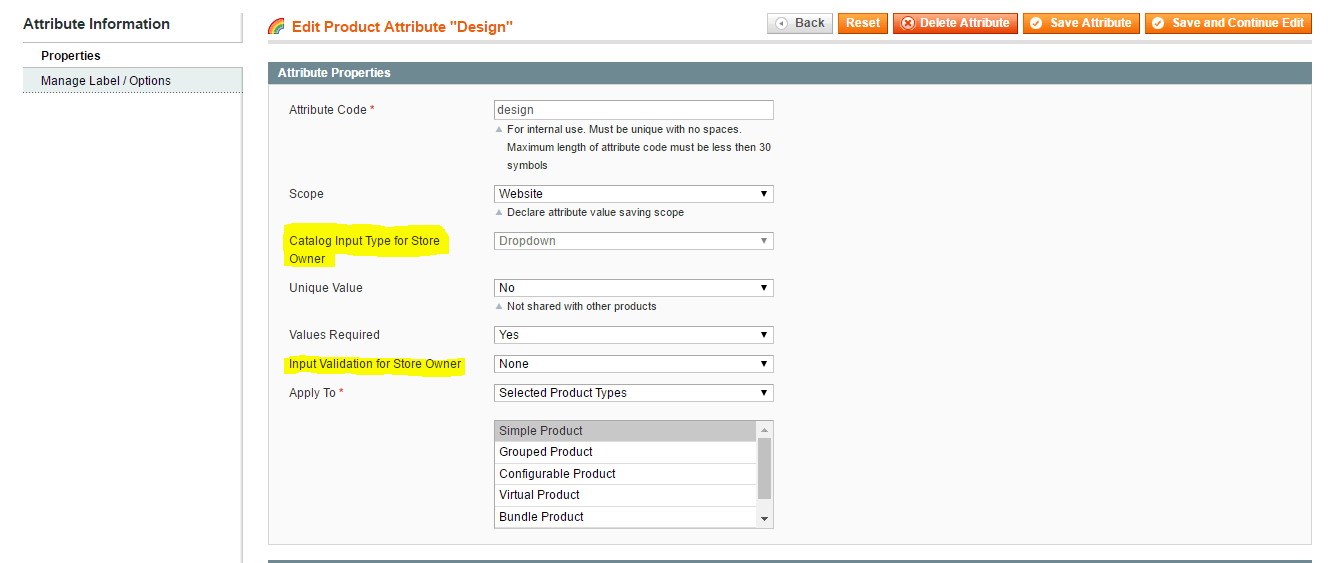Click the Reset button

(x=863, y=23)
